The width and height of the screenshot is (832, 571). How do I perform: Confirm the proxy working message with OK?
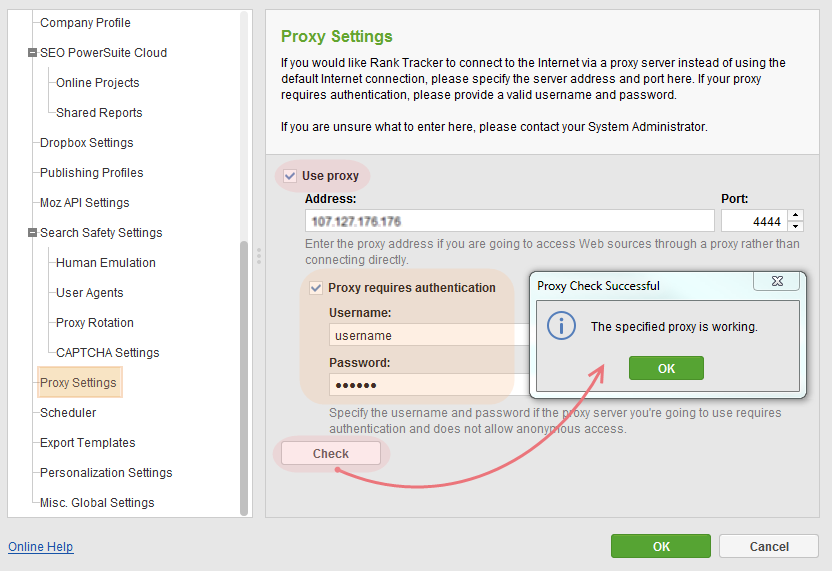[x=666, y=368]
